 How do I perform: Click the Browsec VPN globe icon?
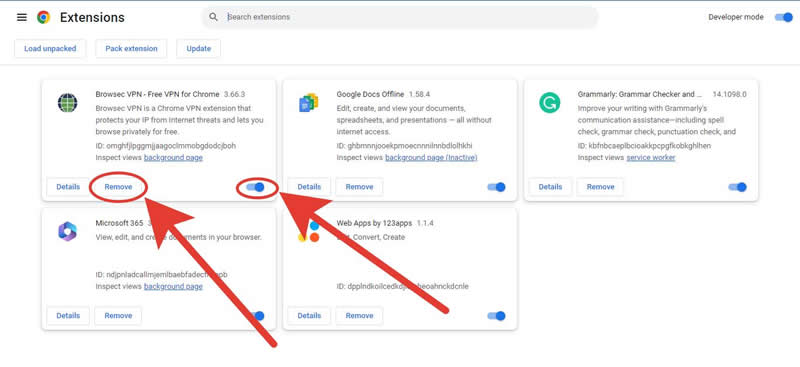coord(67,103)
